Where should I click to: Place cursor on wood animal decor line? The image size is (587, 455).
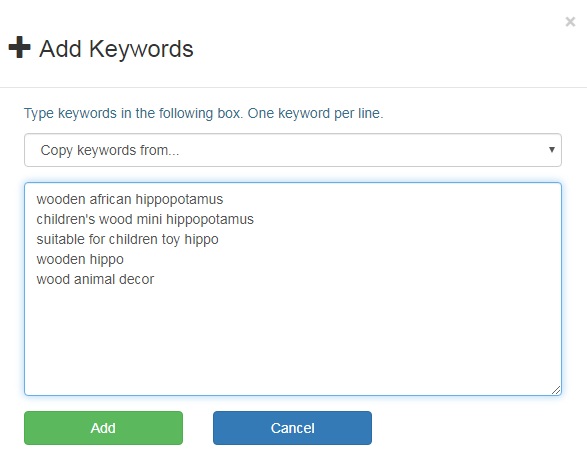95,279
